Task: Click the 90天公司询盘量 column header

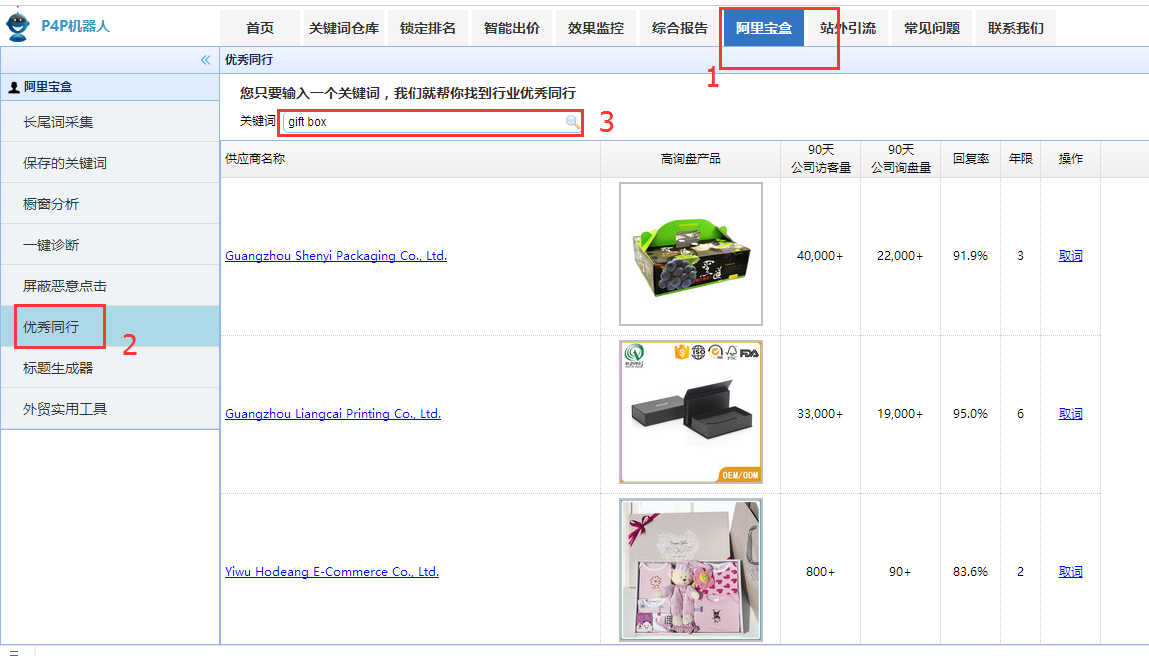Action: click(x=901, y=158)
